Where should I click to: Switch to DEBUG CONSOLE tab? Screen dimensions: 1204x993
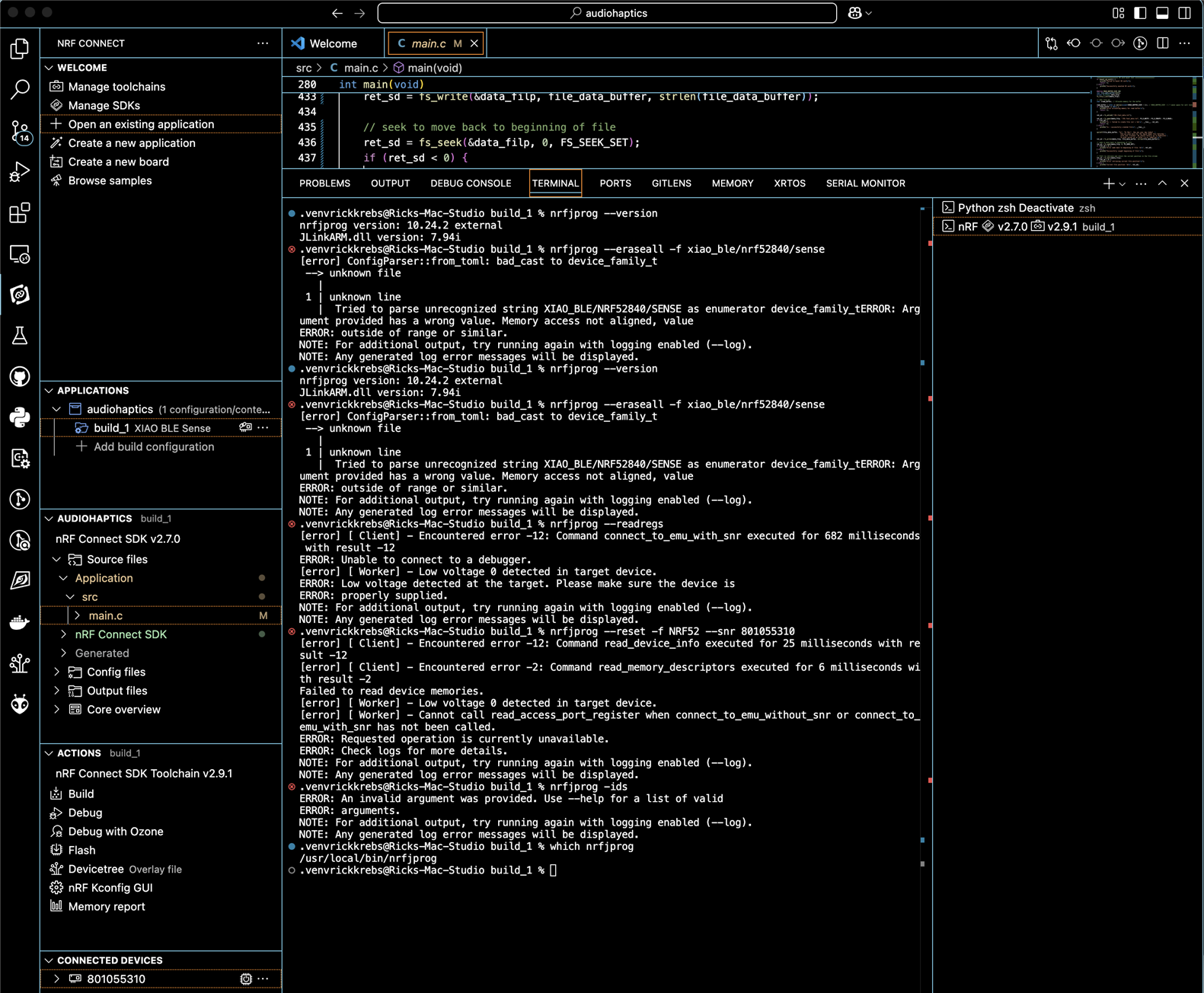click(x=471, y=184)
